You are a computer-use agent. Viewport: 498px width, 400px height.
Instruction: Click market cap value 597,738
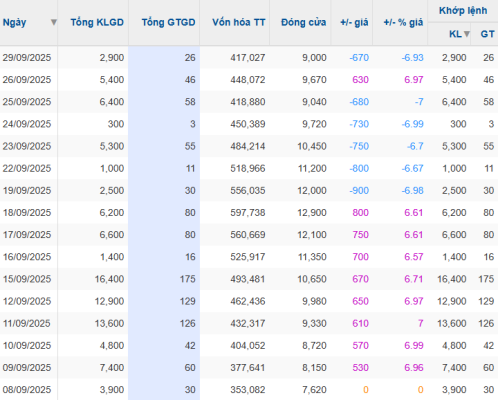[248, 212]
